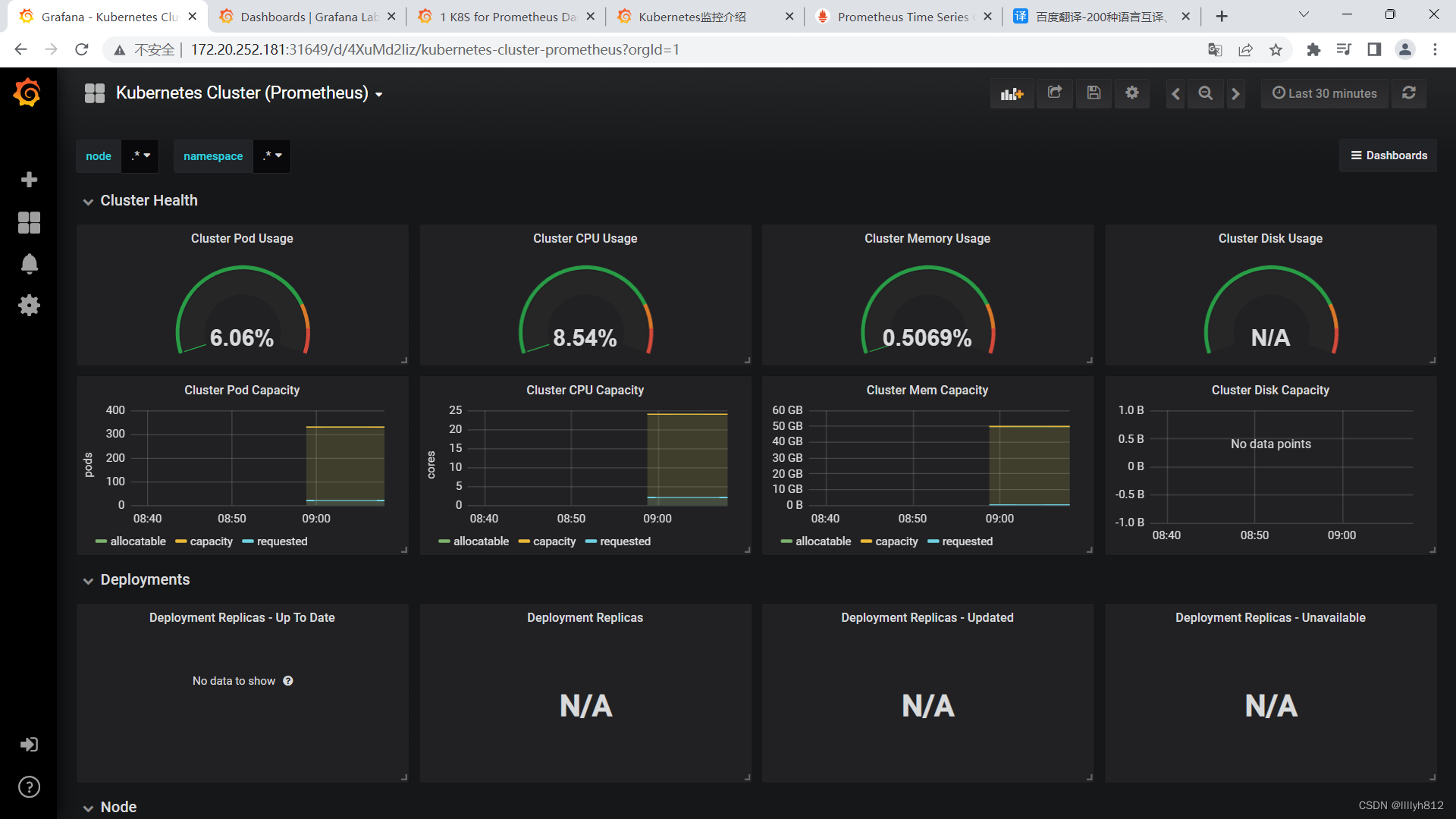The width and height of the screenshot is (1456, 819).
Task: Click the time range zoom out icon
Action: pyautogui.click(x=1205, y=93)
